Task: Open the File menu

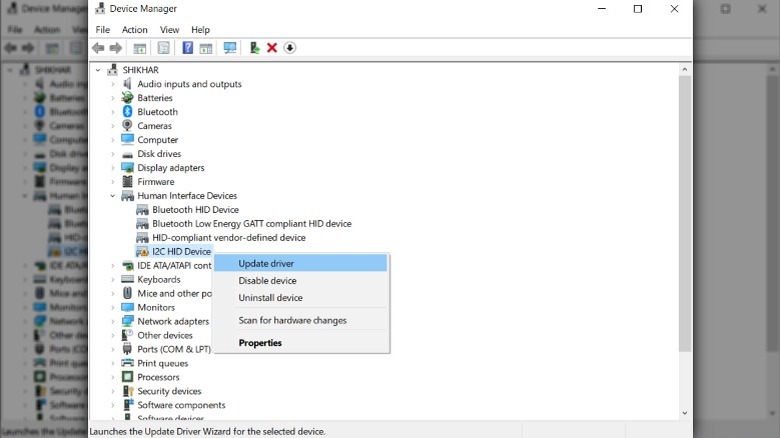Action: (x=102, y=30)
